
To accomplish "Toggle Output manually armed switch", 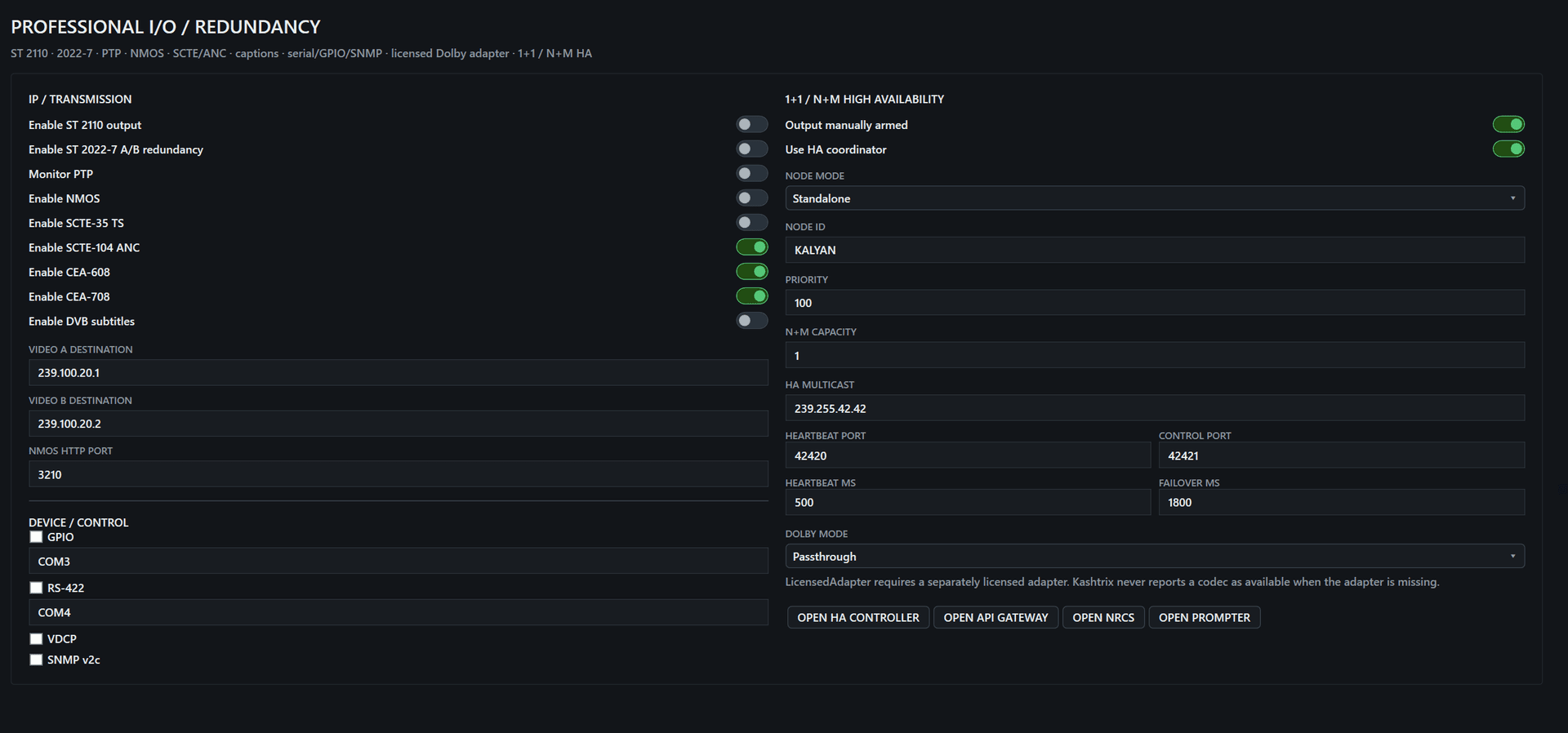I will [1508, 124].
